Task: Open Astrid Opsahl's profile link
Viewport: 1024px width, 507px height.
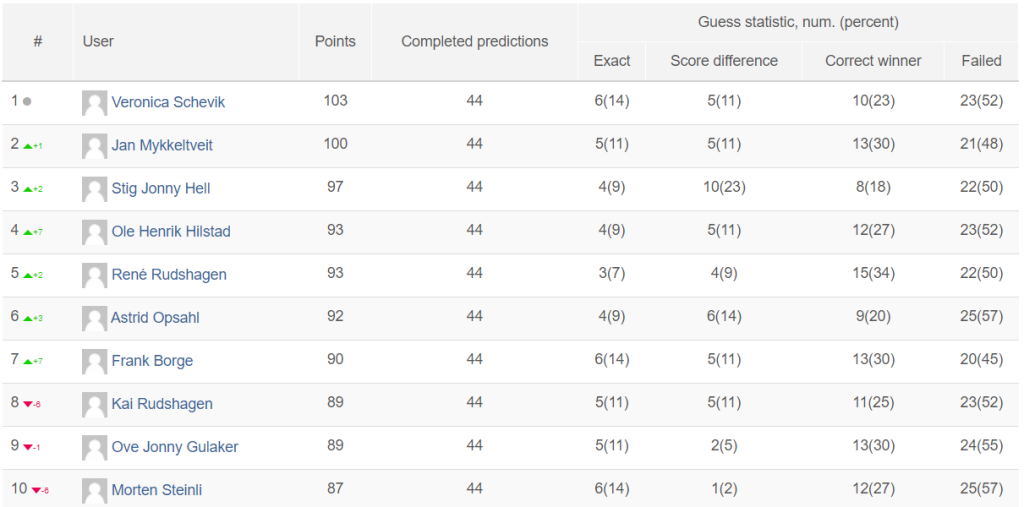Action: (x=155, y=318)
